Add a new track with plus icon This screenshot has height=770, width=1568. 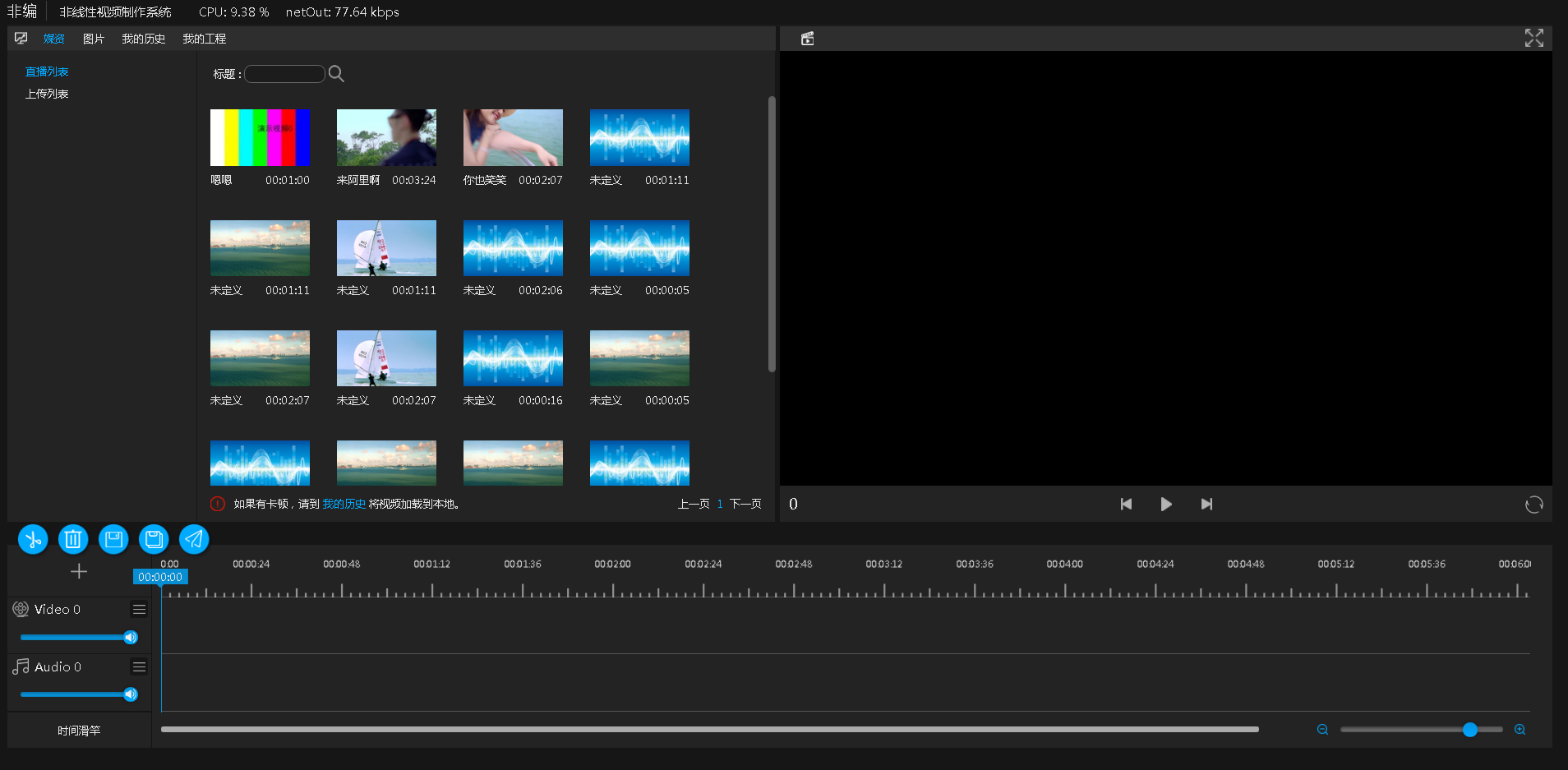point(79,571)
